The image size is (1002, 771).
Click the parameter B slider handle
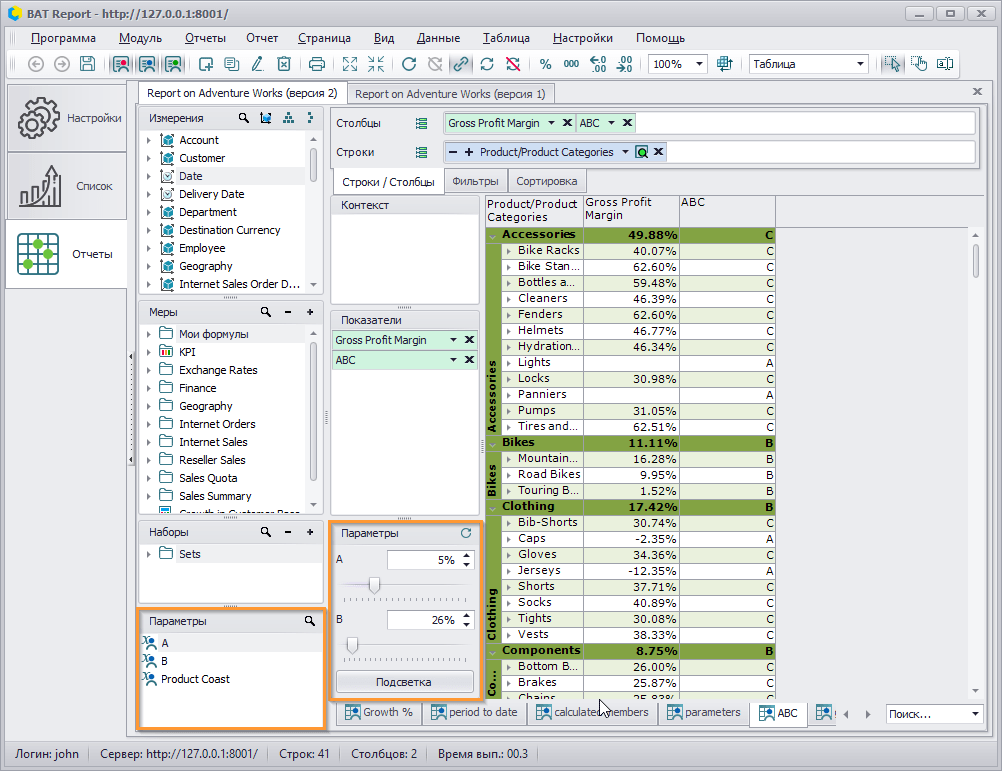click(352, 645)
